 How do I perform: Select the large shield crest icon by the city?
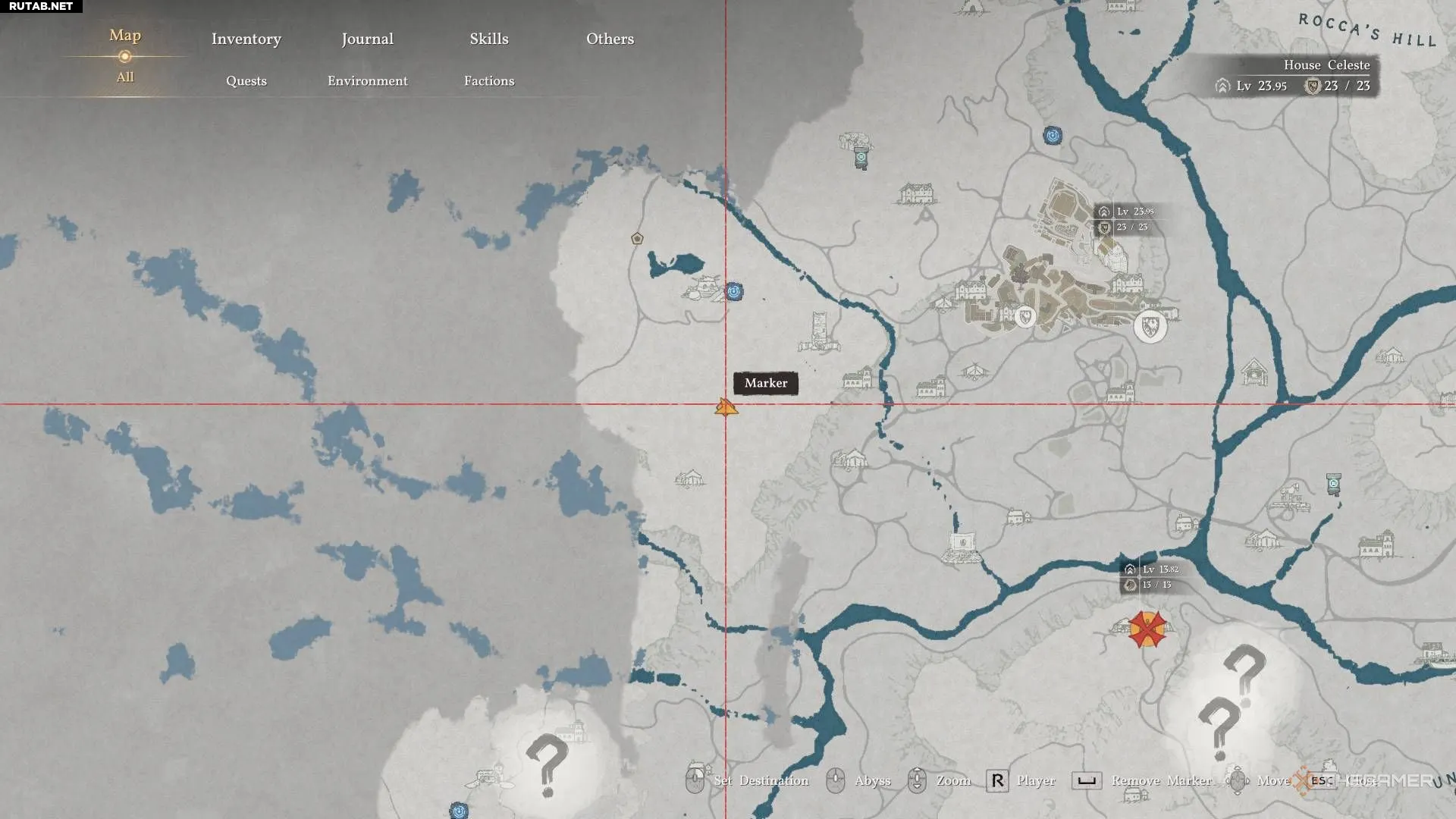coord(1150,327)
